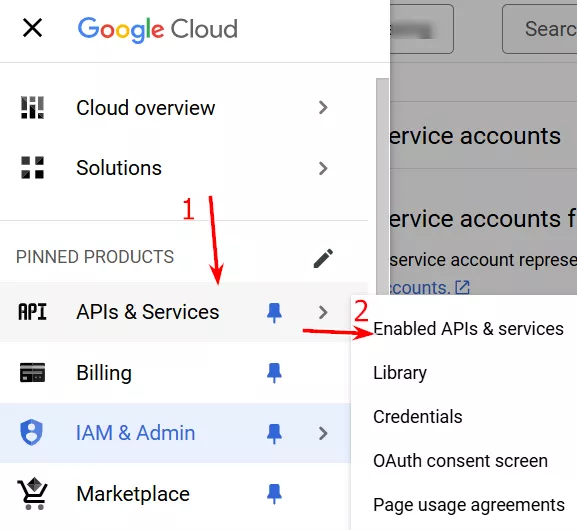Click the navigation menu scrollbar
Screen dimensions: 577x530
tap(382, 186)
